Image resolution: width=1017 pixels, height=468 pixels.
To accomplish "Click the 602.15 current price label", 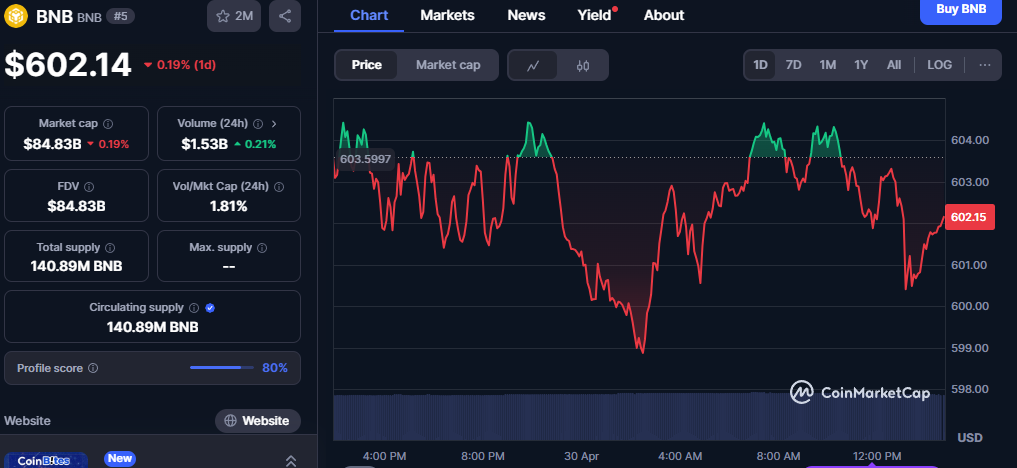I will (x=968, y=217).
